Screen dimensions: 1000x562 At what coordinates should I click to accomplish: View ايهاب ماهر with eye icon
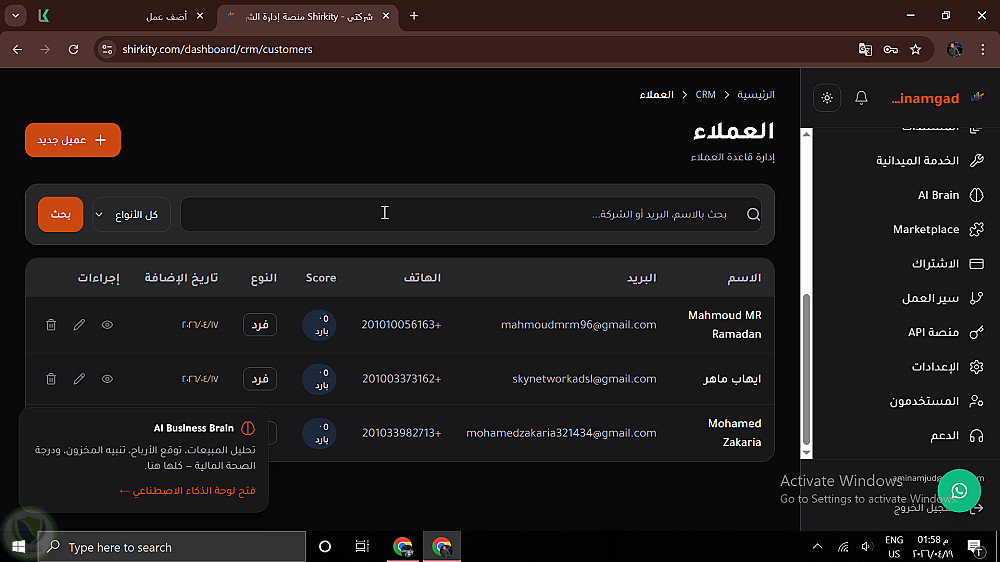point(107,379)
